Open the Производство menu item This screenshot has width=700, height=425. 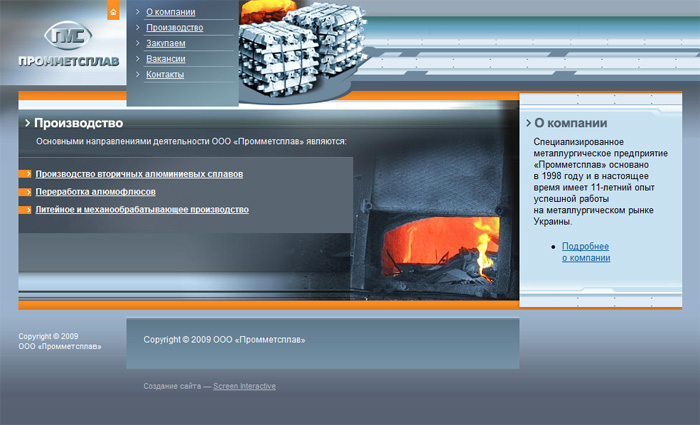(175, 28)
